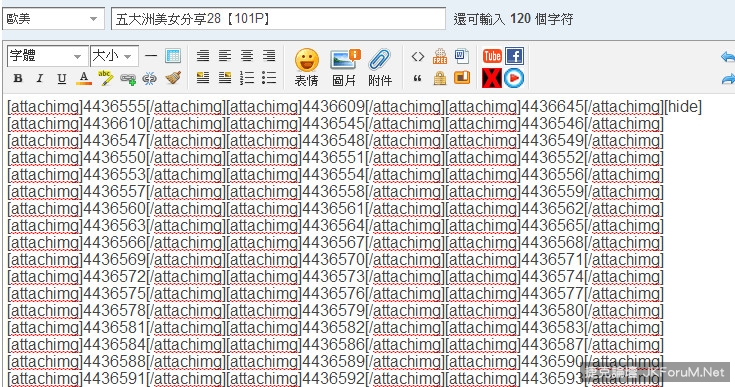Viewport: 735px width, 387px height.
Task: Click attachment code 4436574 in editor
Action: click(x=552, y=276)
